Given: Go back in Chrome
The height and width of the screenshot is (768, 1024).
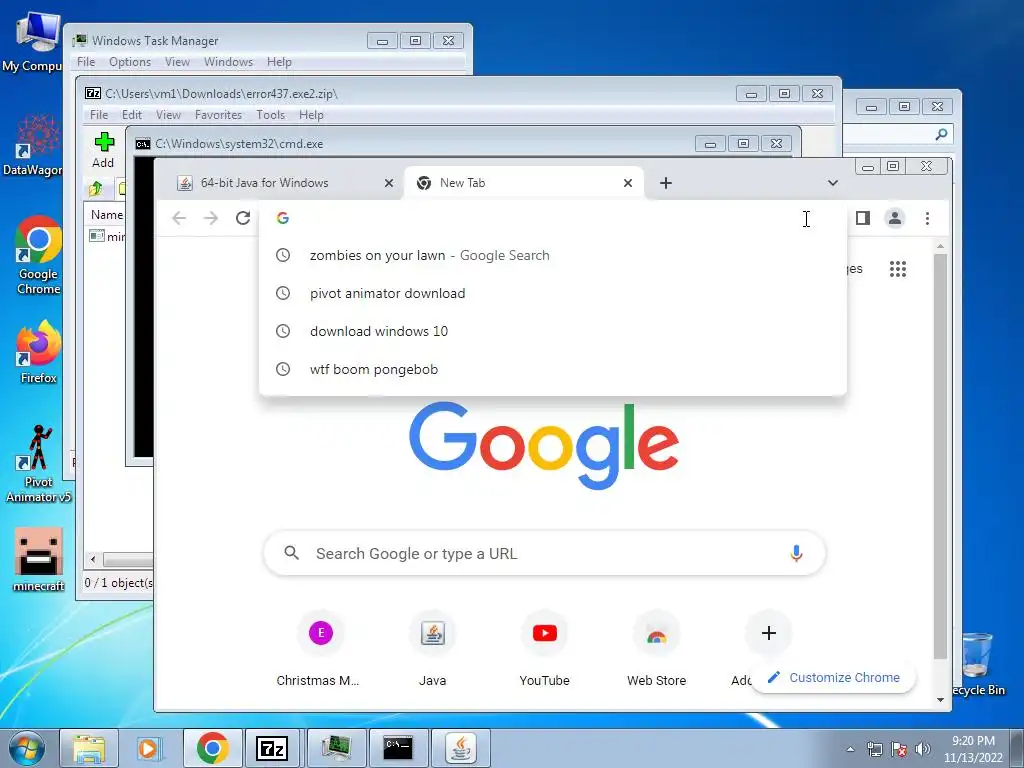Looking at the screenshot, I should click(x=179, y=218).
